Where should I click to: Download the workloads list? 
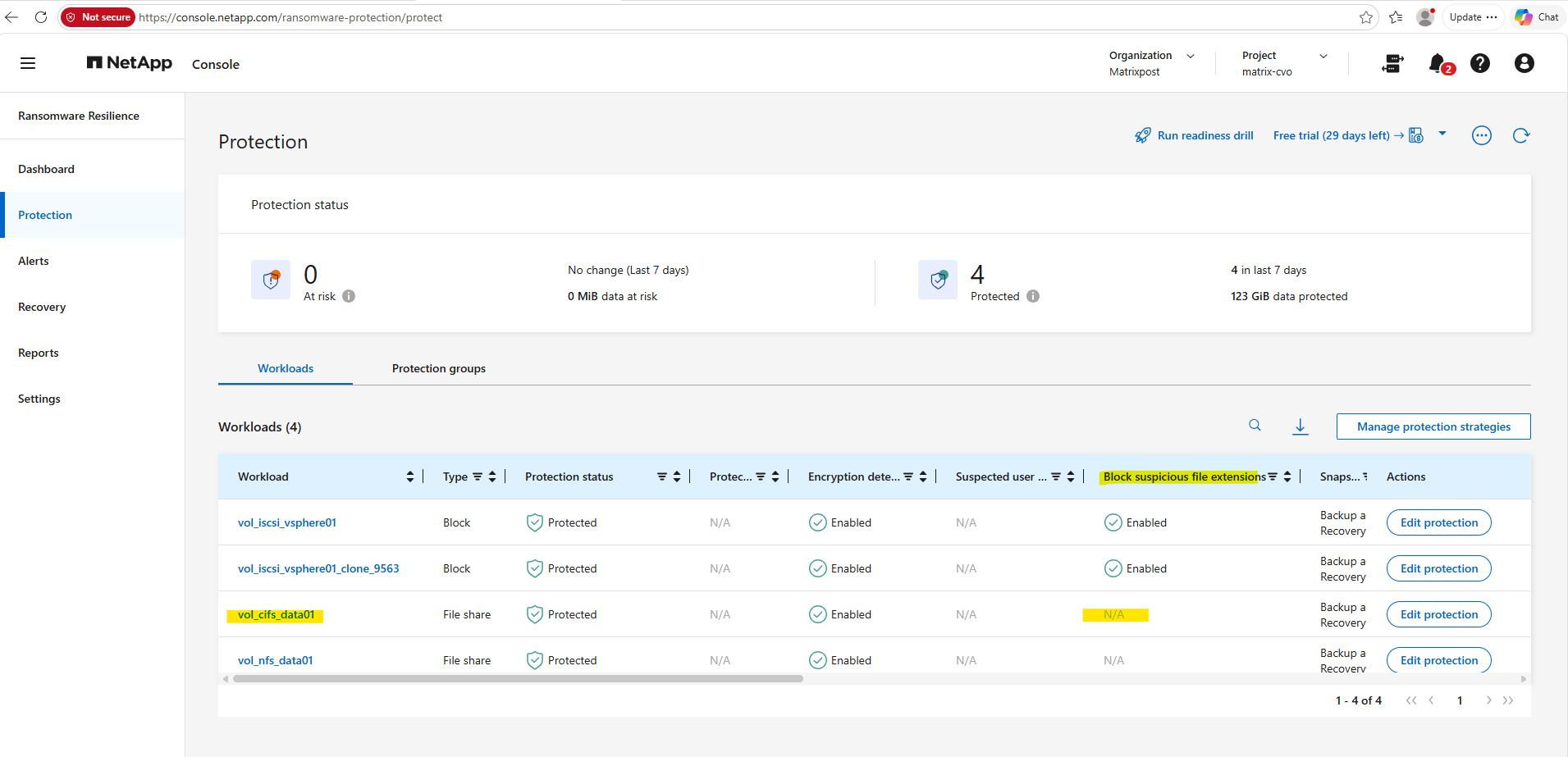(x=1301, y=426)
